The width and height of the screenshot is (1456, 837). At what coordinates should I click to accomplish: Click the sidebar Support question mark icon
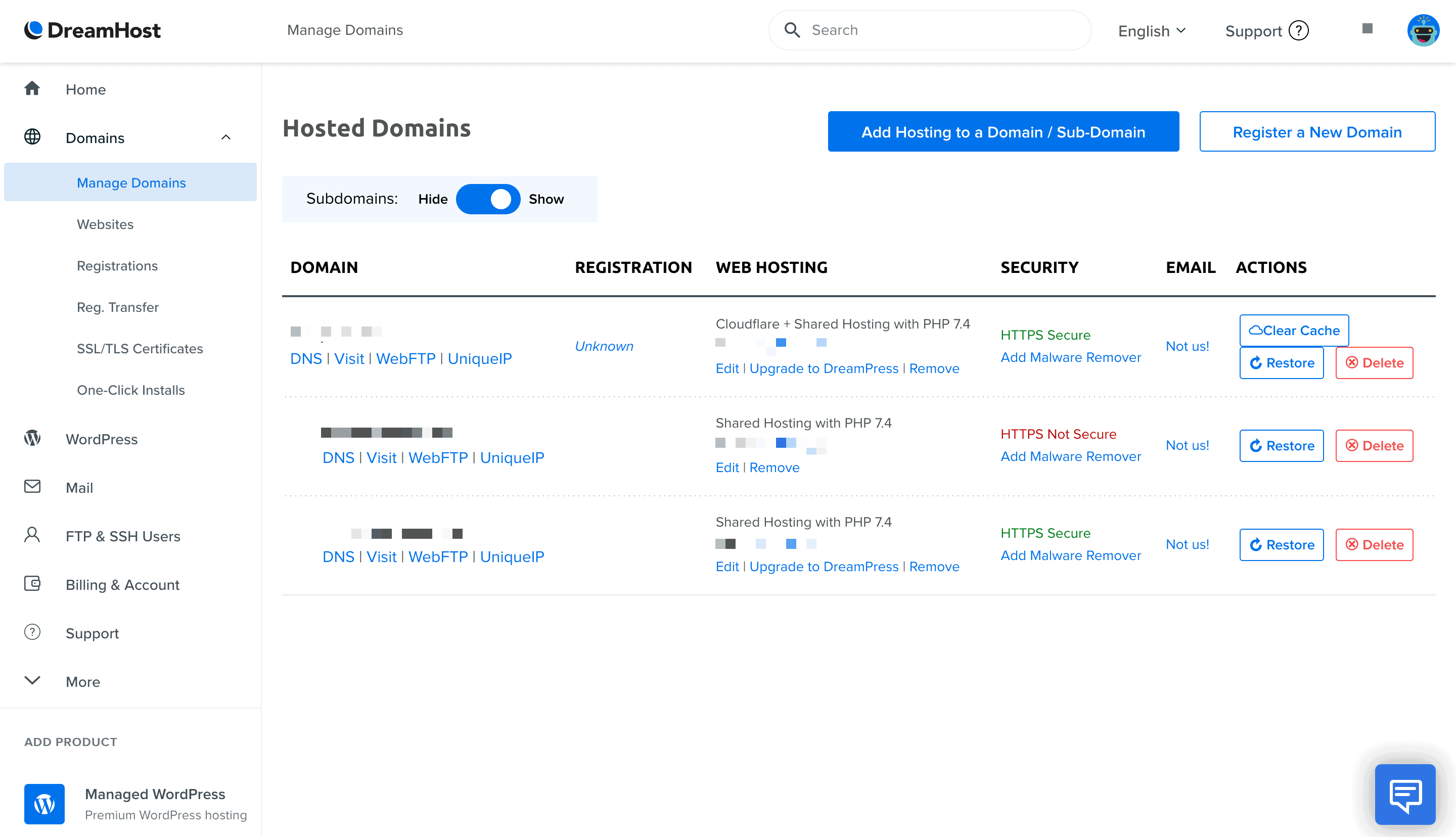tap(32, 632)
